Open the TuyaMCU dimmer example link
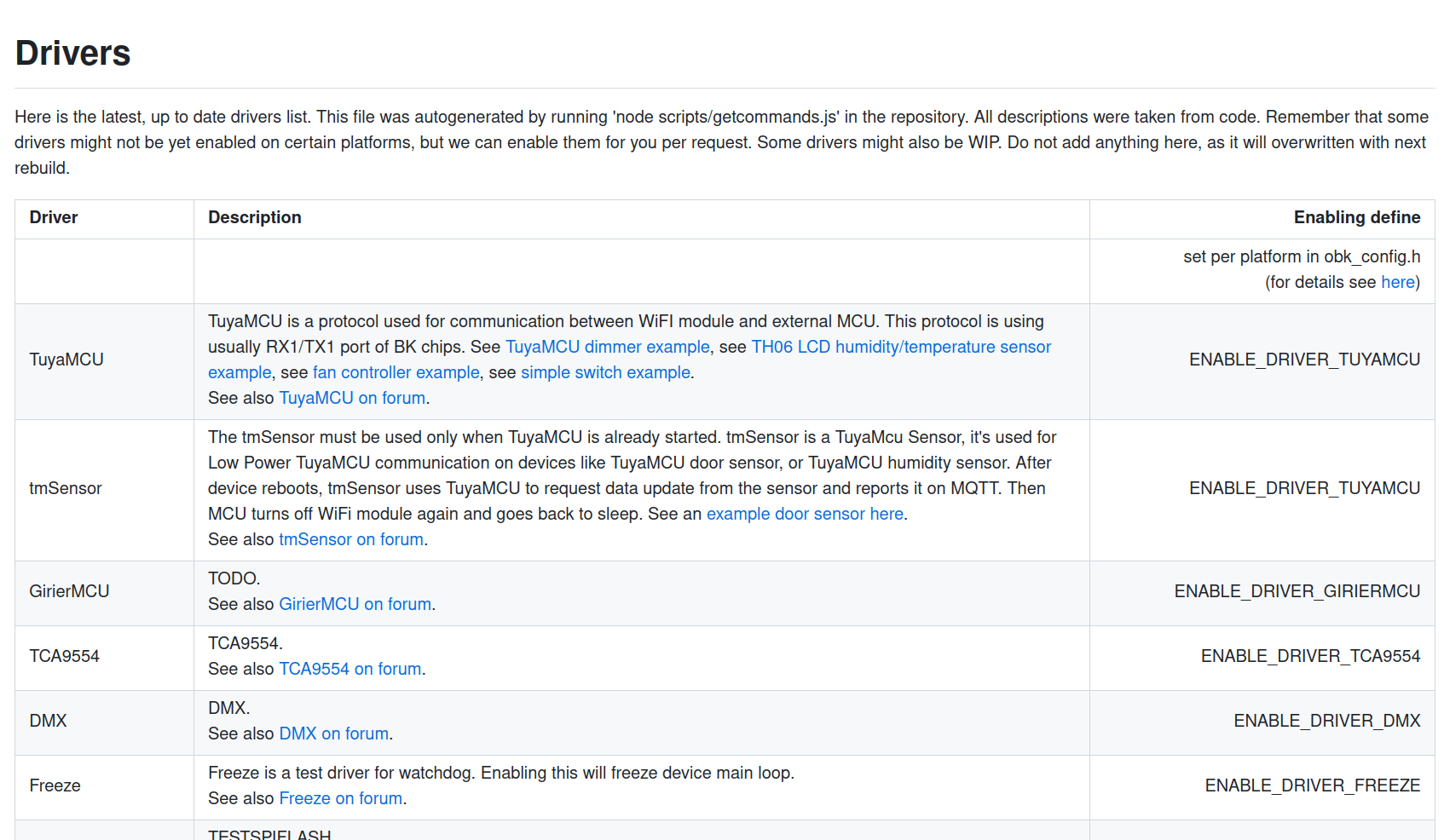 [x=607, y=347]
